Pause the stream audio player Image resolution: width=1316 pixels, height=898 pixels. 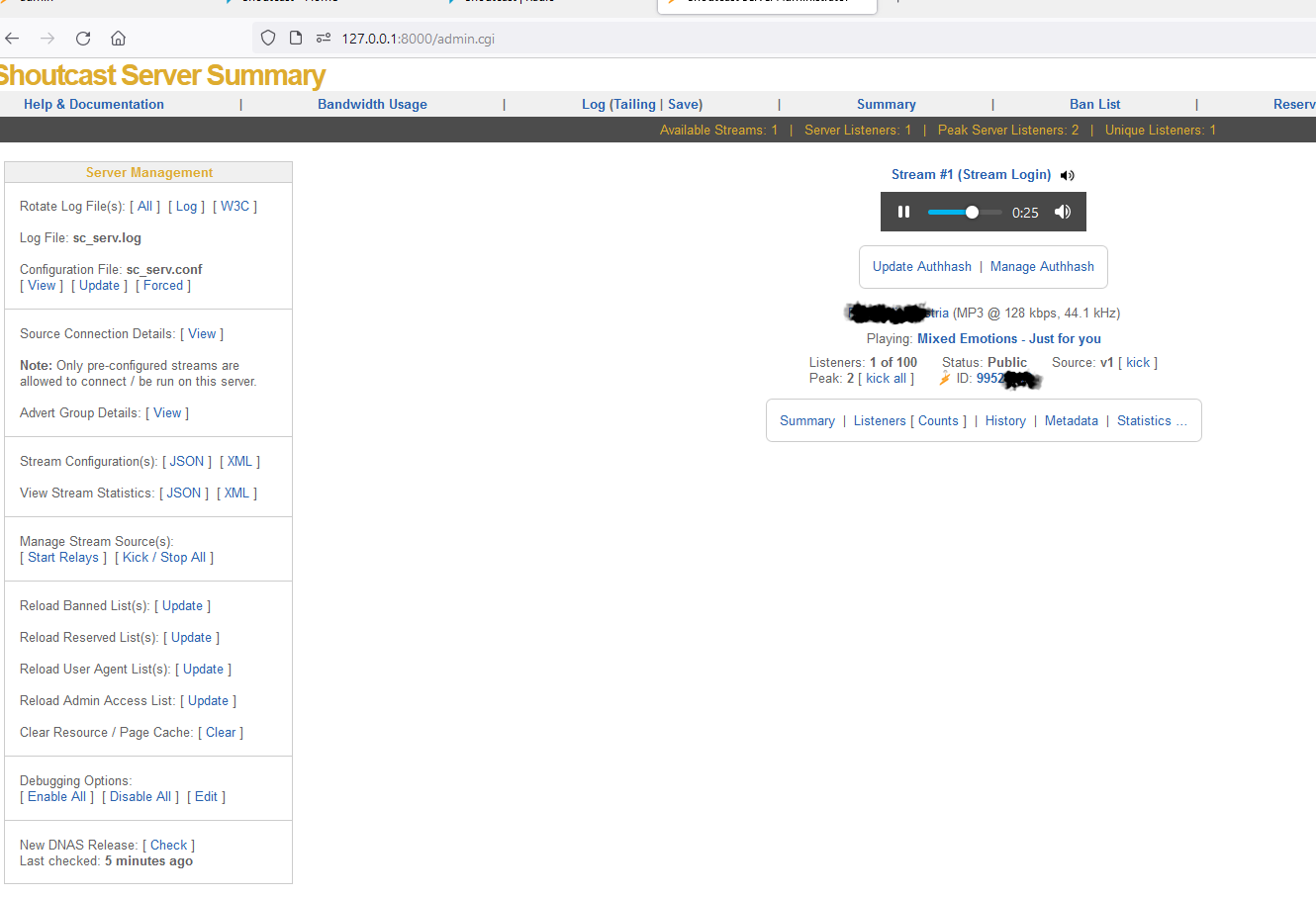tap(903, 212)
